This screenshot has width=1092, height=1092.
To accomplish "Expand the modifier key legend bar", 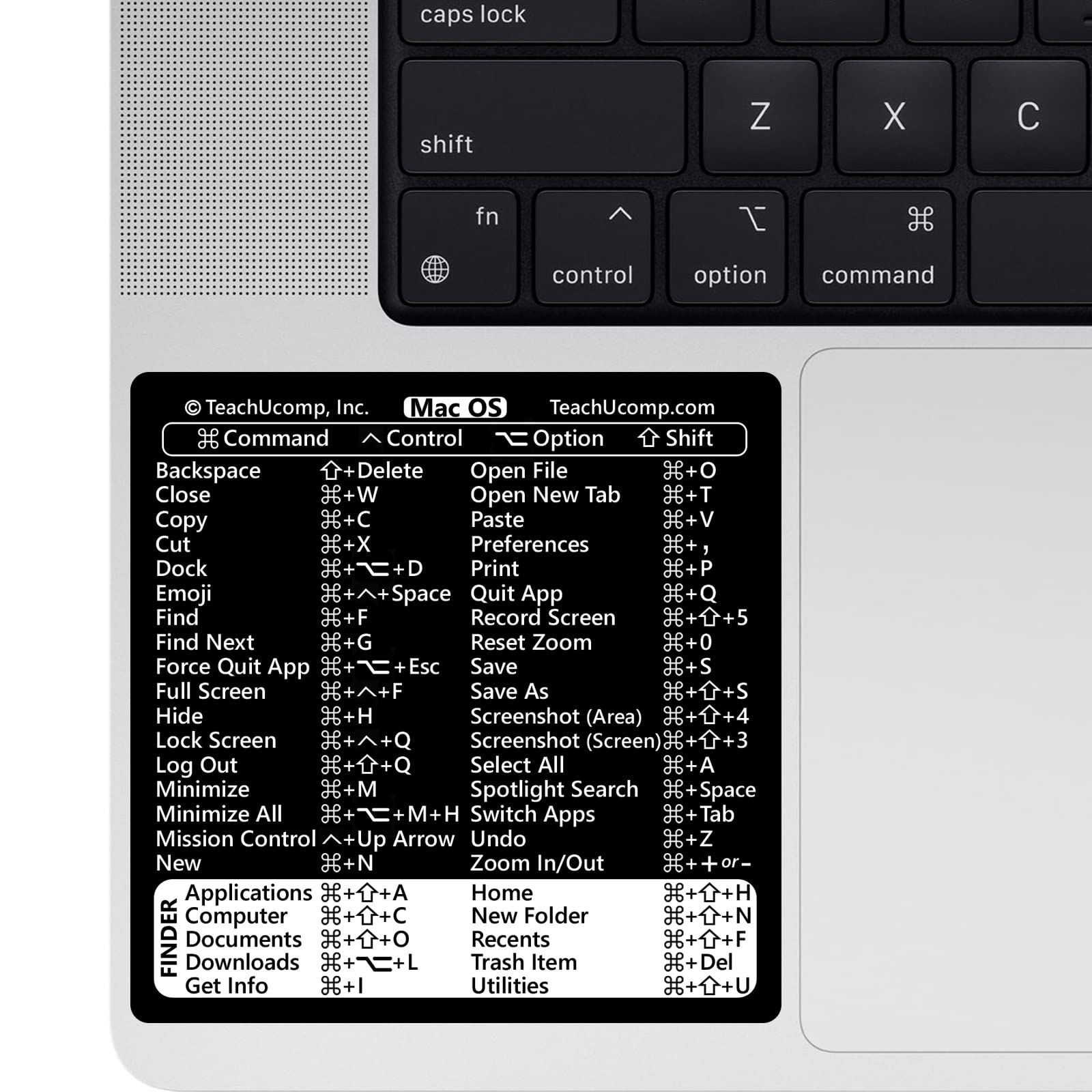I will click(454, 438).
